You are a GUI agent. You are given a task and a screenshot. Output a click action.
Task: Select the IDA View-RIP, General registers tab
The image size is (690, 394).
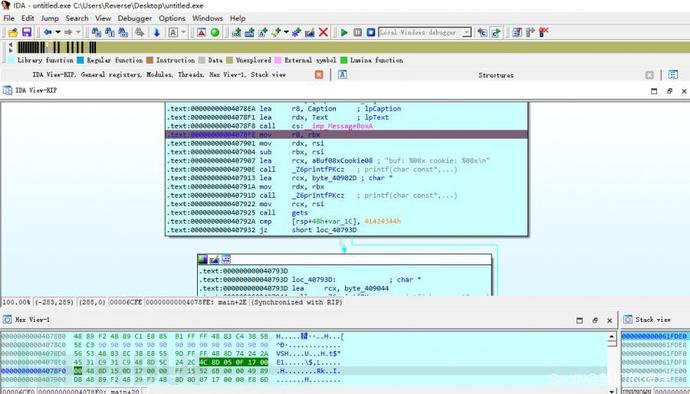tap(159, 75)
